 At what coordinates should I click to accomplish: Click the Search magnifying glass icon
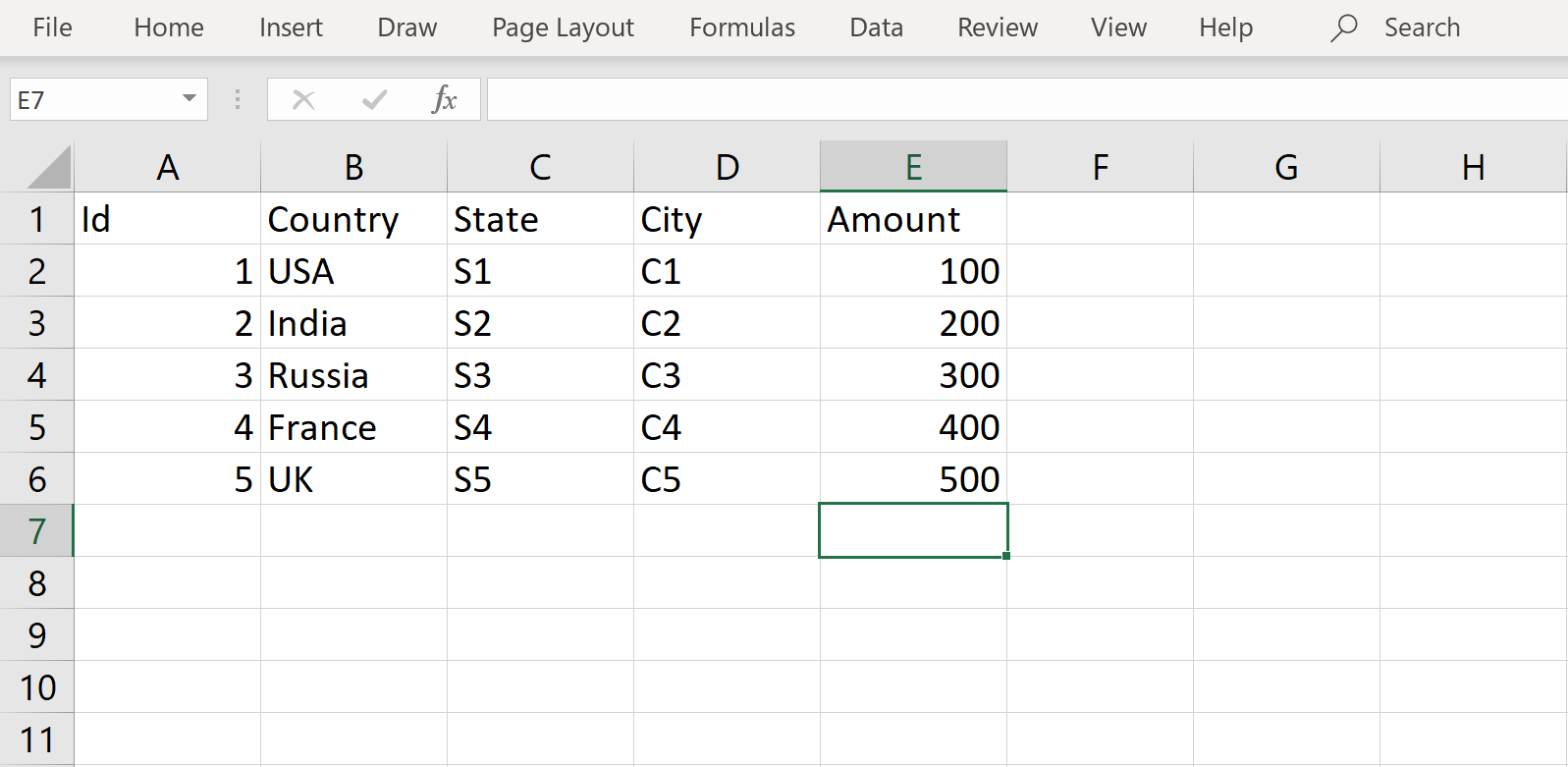click(1343, 27)
